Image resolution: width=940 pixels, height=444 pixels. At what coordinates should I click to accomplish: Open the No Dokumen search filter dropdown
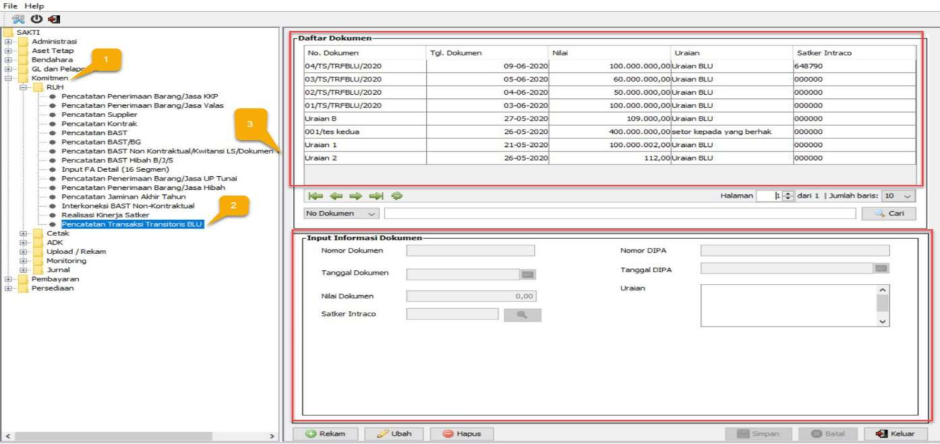[341, 214]
